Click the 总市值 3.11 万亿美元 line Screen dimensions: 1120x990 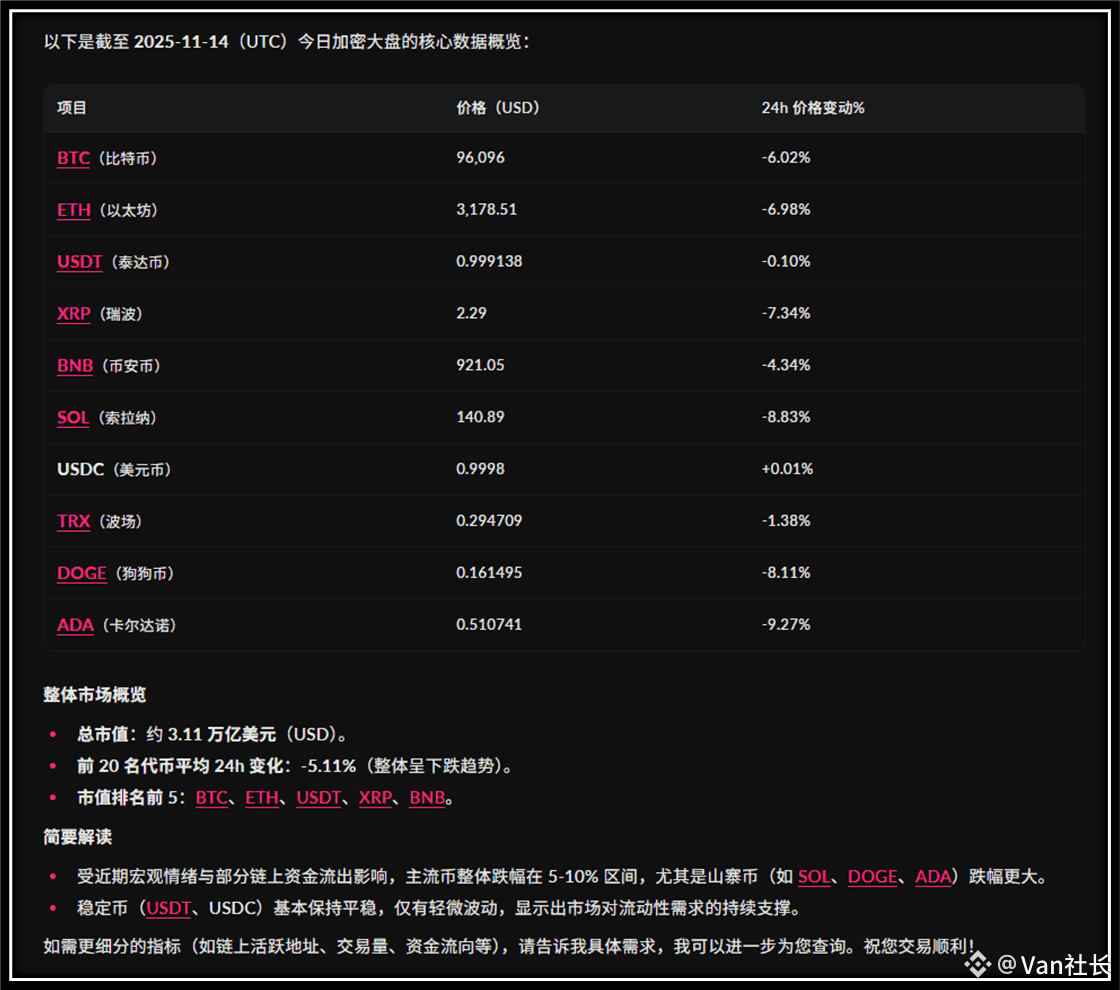click(212, 734)
